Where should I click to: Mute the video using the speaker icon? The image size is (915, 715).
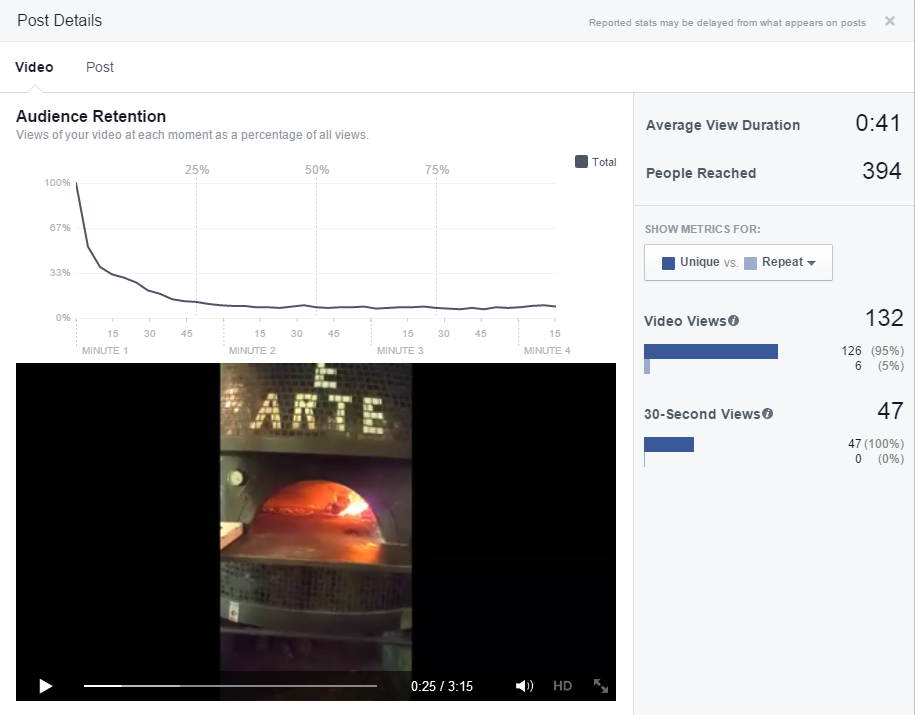524,686
